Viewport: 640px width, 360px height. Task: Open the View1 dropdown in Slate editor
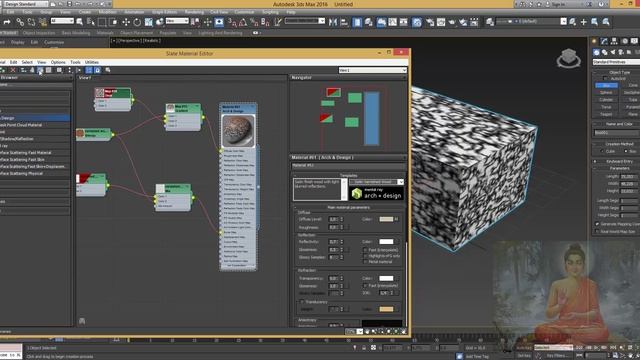pyautogui.click(x=373, y=70)
